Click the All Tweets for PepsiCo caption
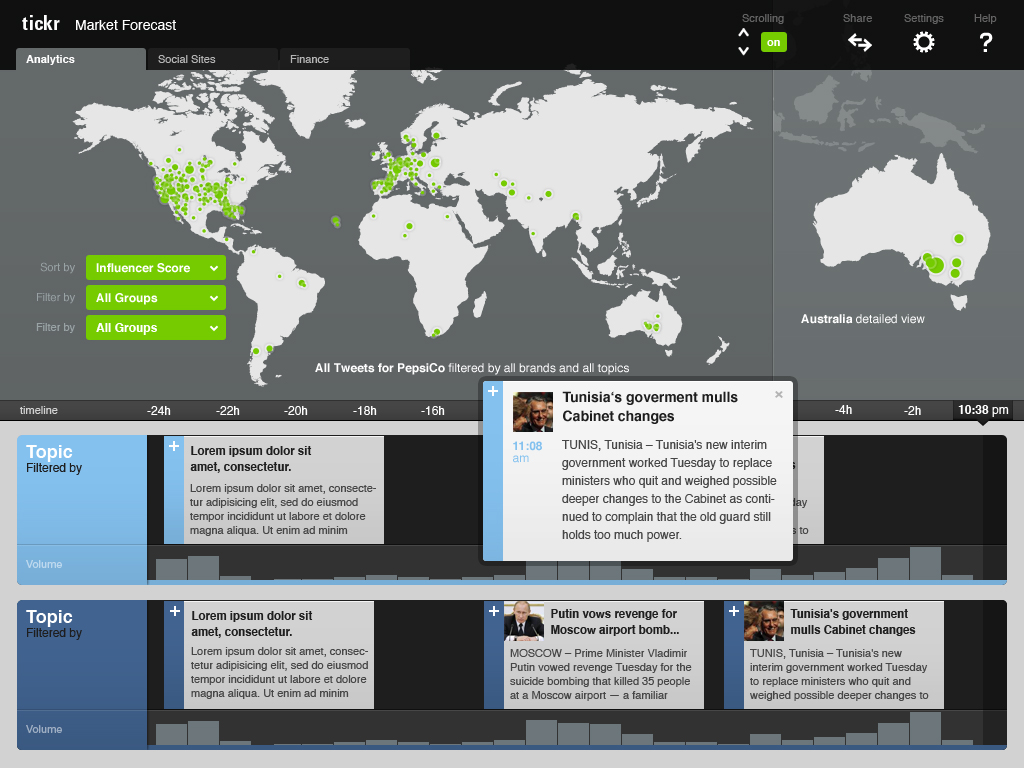The image size is (1024, 768). [x=472, y=368]
